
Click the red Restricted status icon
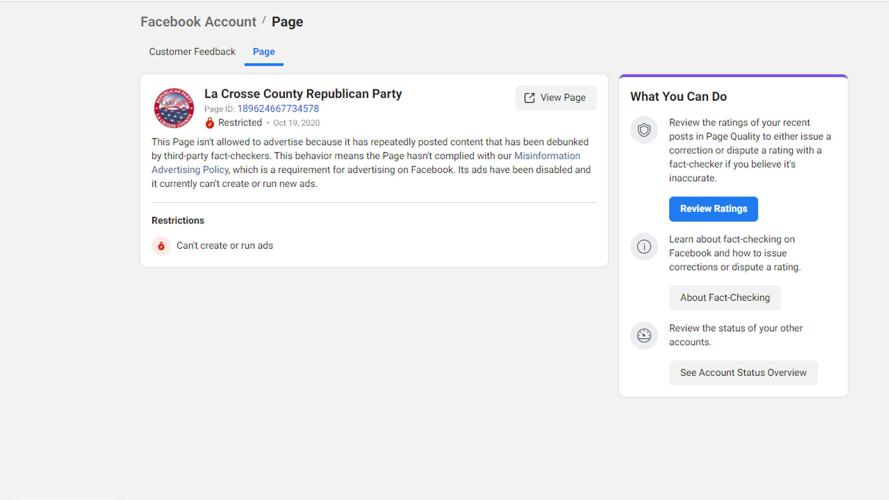(209, 122)
